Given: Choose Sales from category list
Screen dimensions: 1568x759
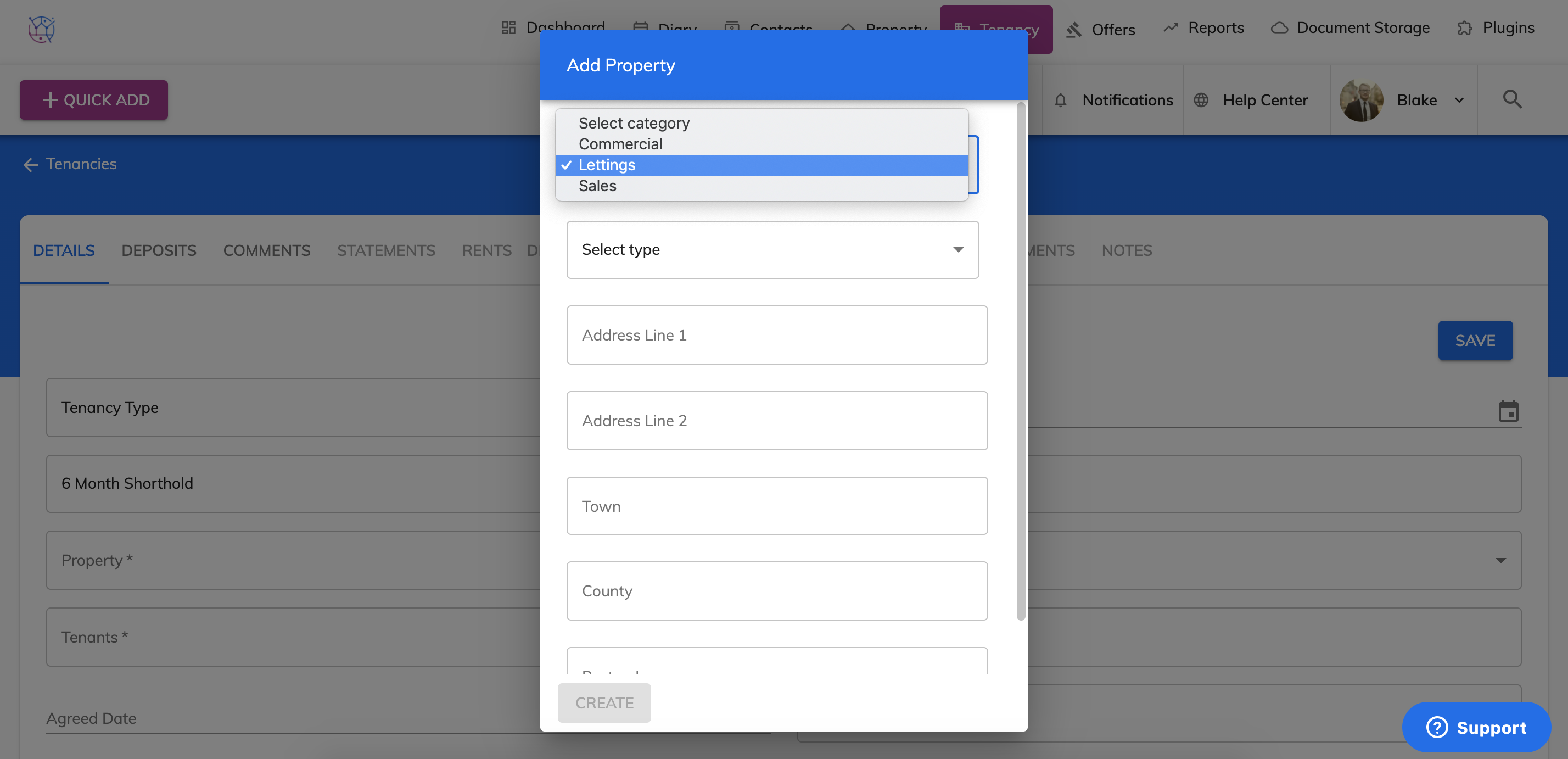Looking at the screenshot, I should 597,186.
